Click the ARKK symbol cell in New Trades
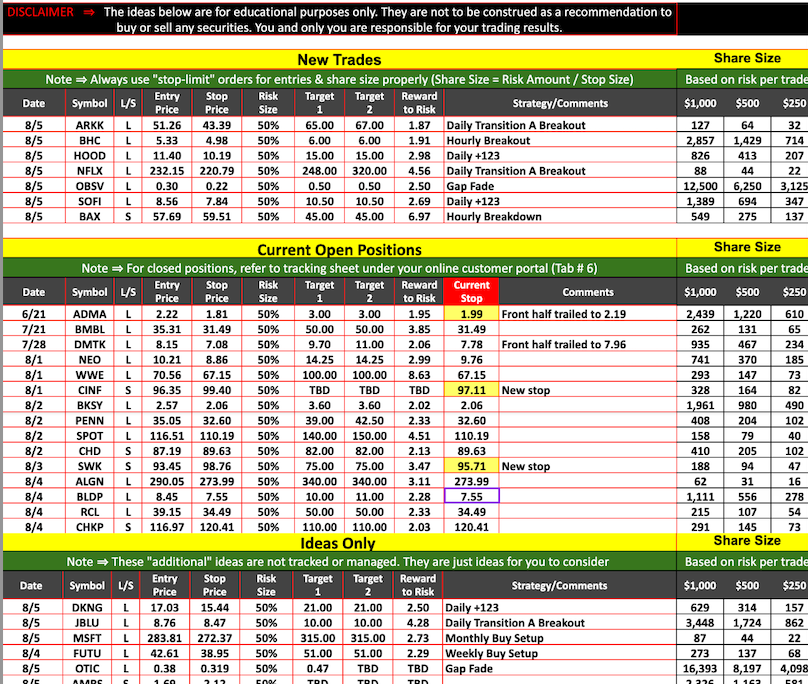The width and height of the screenshot is (808, 684). point(89,125)
